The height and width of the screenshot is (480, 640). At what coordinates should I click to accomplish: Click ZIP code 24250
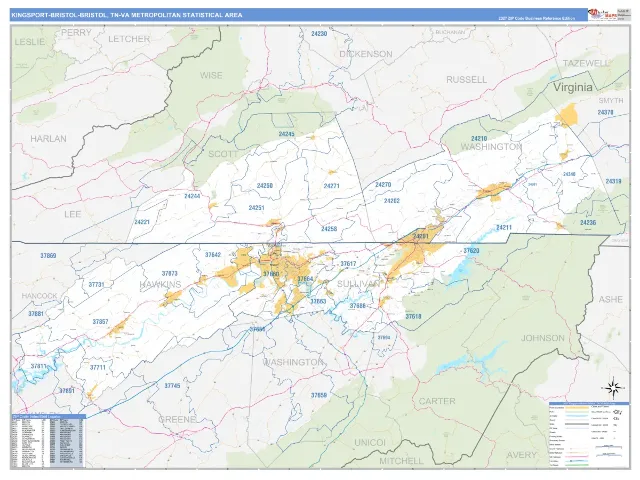click(264, 186)
